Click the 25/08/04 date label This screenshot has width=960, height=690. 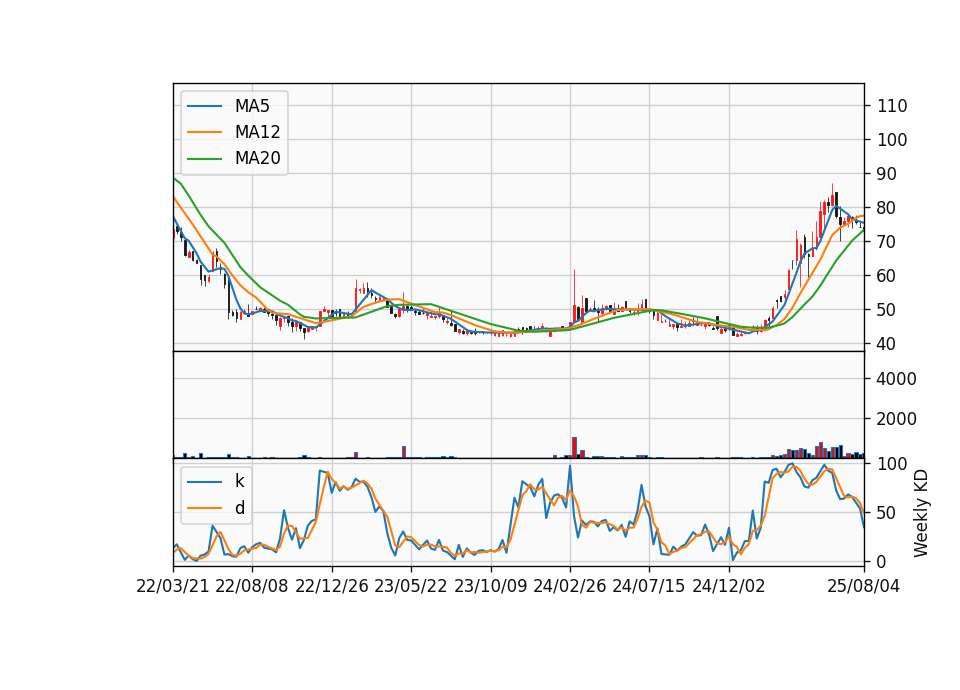click(864, 586)
